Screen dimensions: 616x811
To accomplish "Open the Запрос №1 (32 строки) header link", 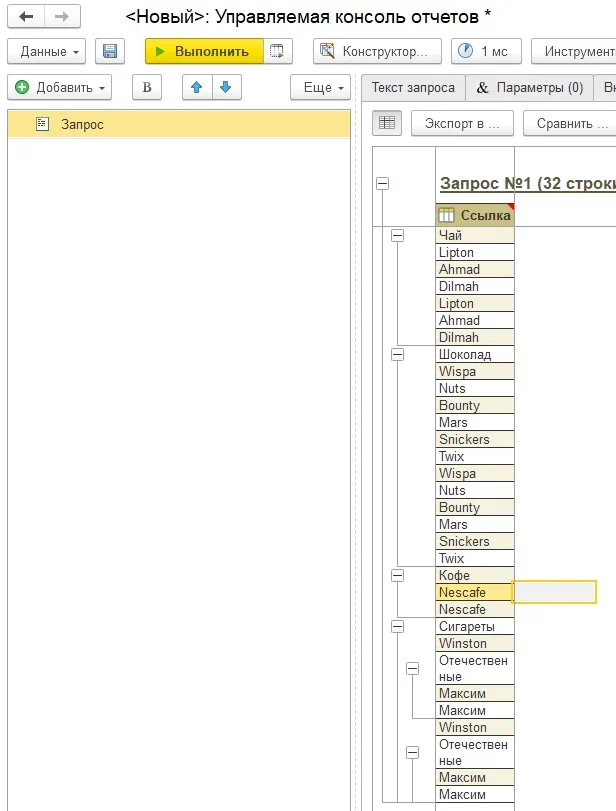I will [x=528, y=183].
